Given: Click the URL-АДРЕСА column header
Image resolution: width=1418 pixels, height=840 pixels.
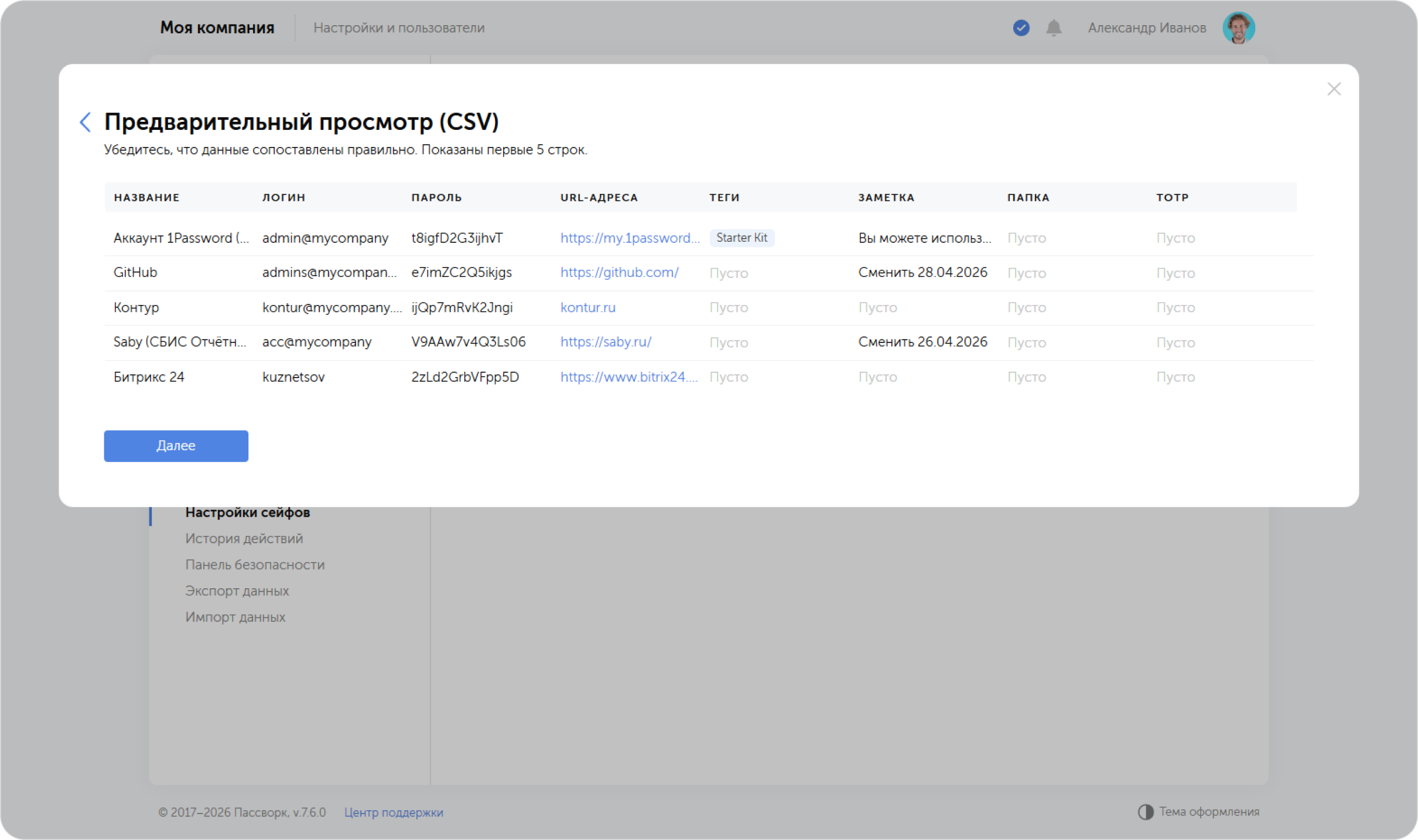Looking at the screenshot, I should 599,198.
